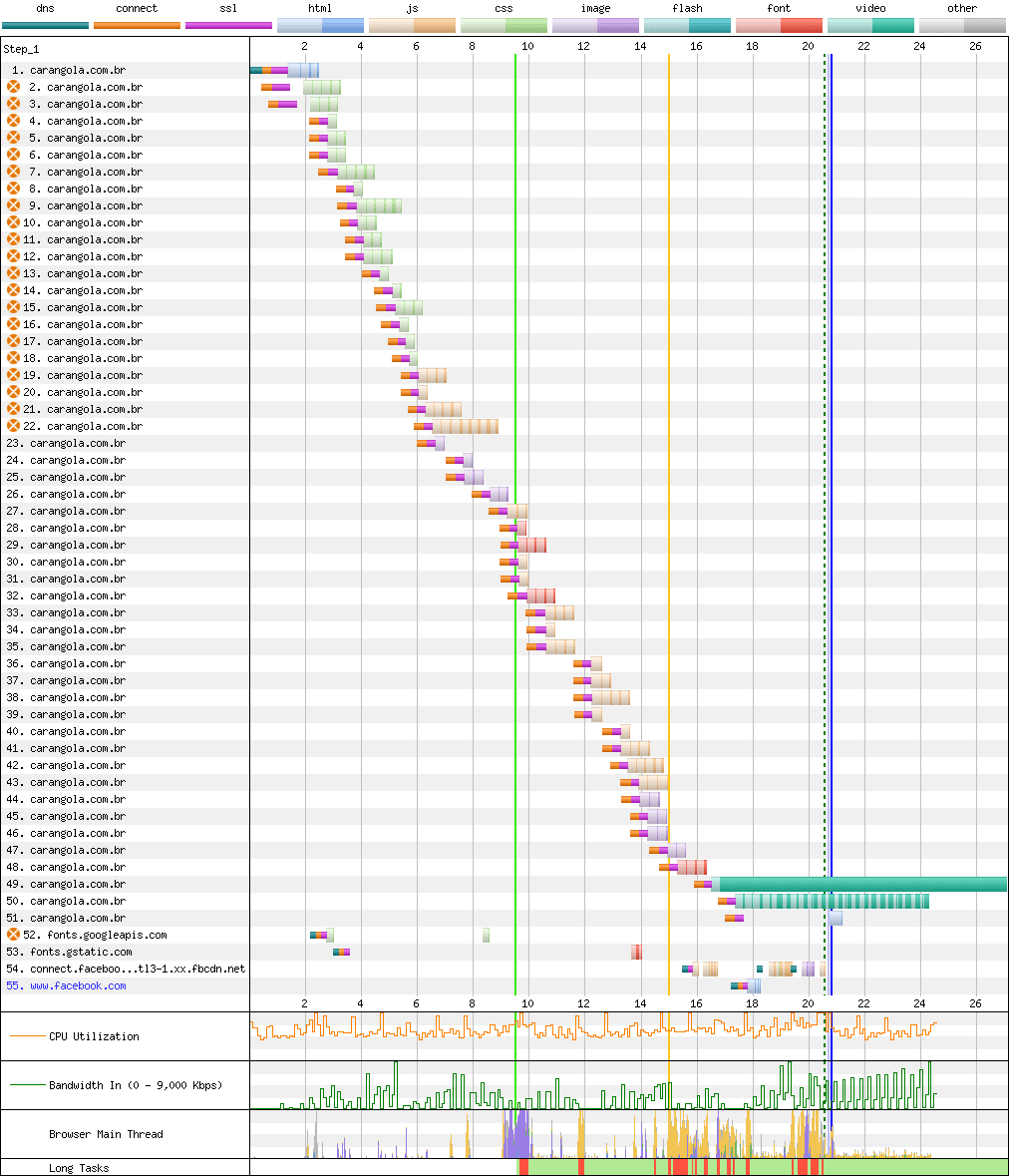Image resolution: width=1009 pixels, height=1176 pixels.
Task: Click the ssl legend color swatch
Action: pos(228,26)
